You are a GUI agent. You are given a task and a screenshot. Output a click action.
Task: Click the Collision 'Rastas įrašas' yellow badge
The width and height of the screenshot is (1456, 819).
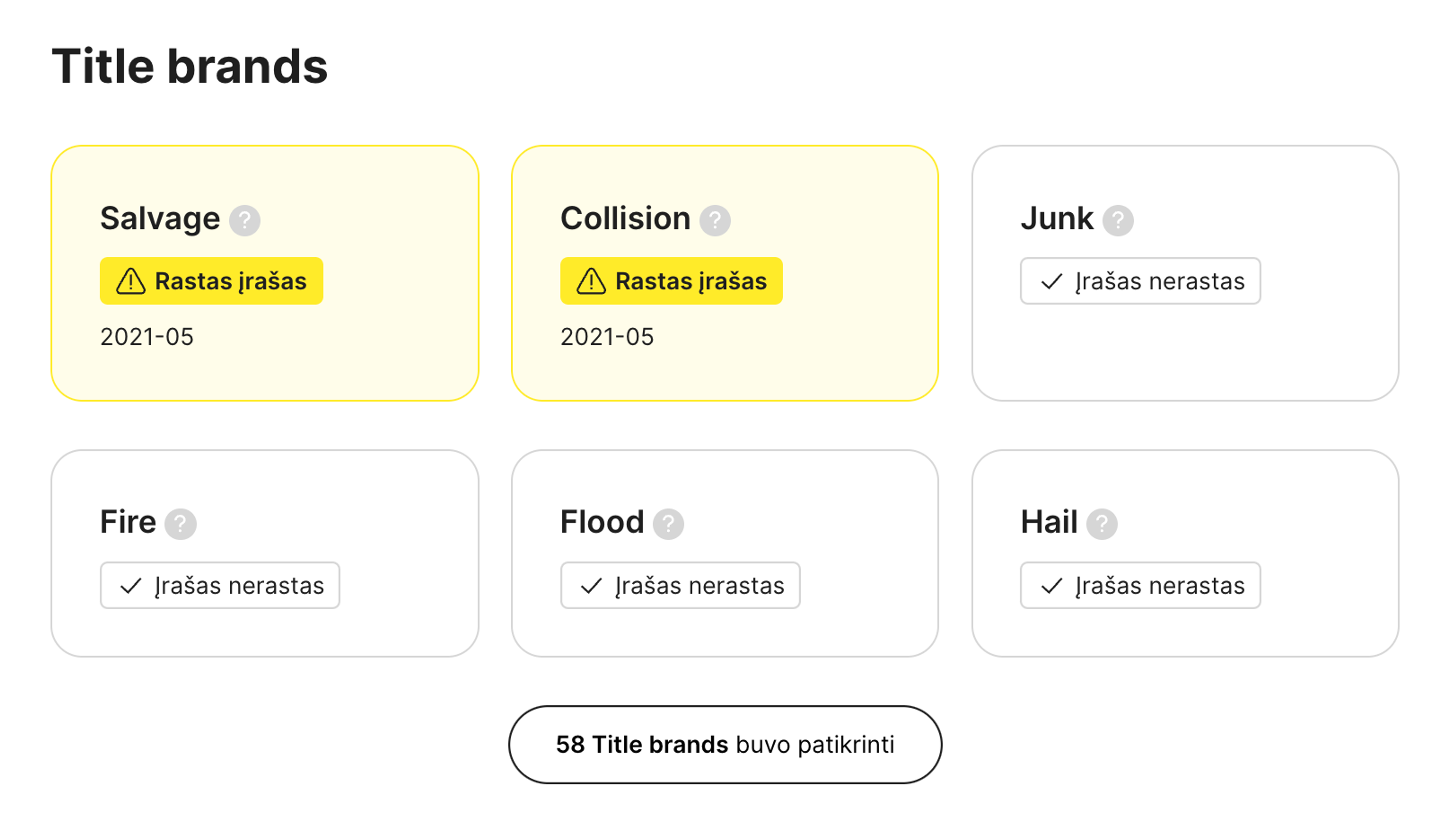click(x=671, y=281)
